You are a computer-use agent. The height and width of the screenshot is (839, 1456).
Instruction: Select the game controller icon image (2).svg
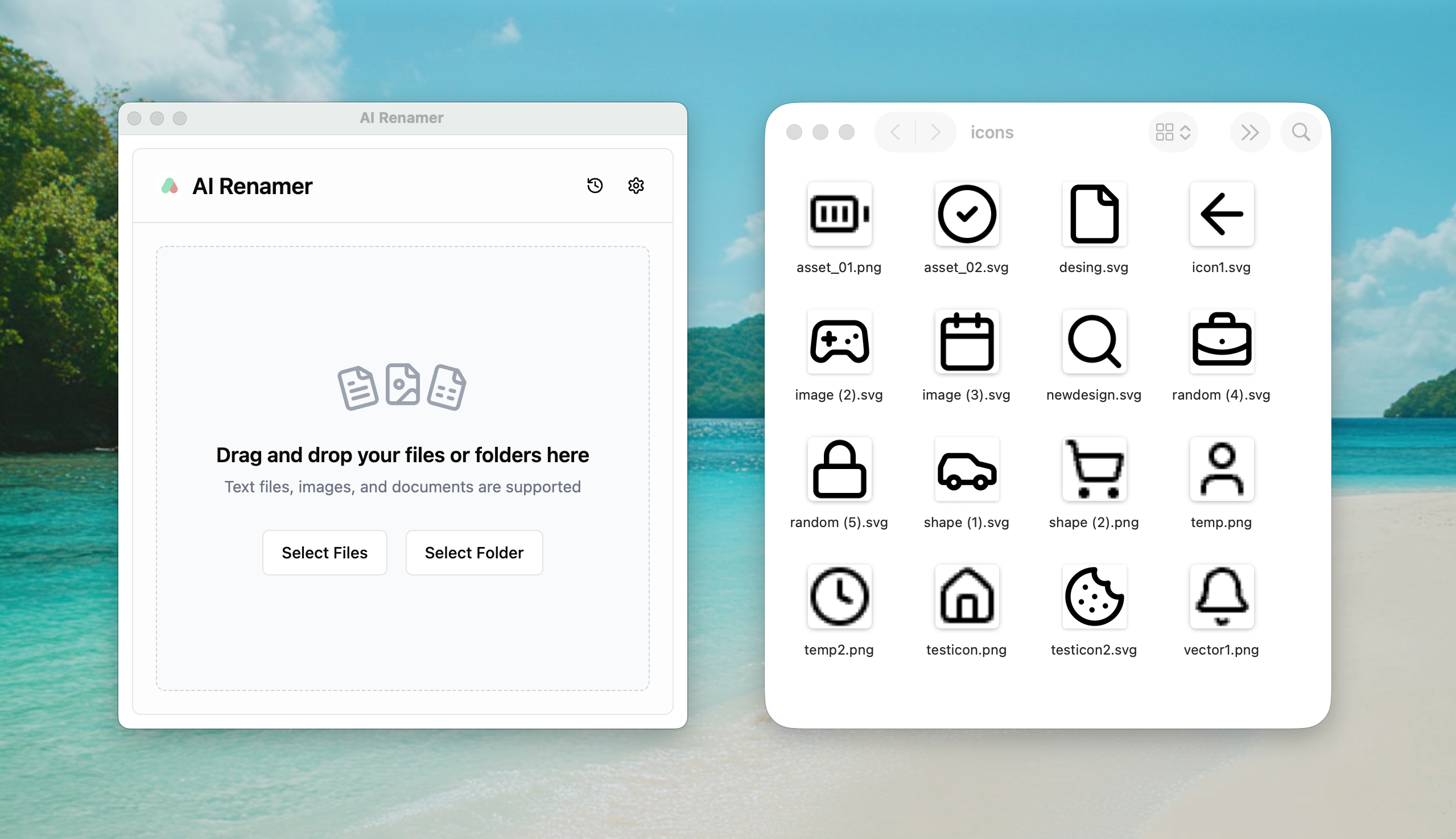coord(839,341)
